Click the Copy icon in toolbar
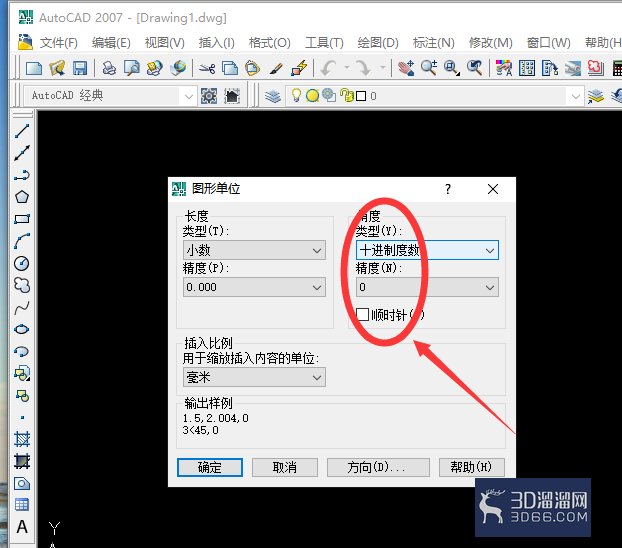 tap(229, 68)
